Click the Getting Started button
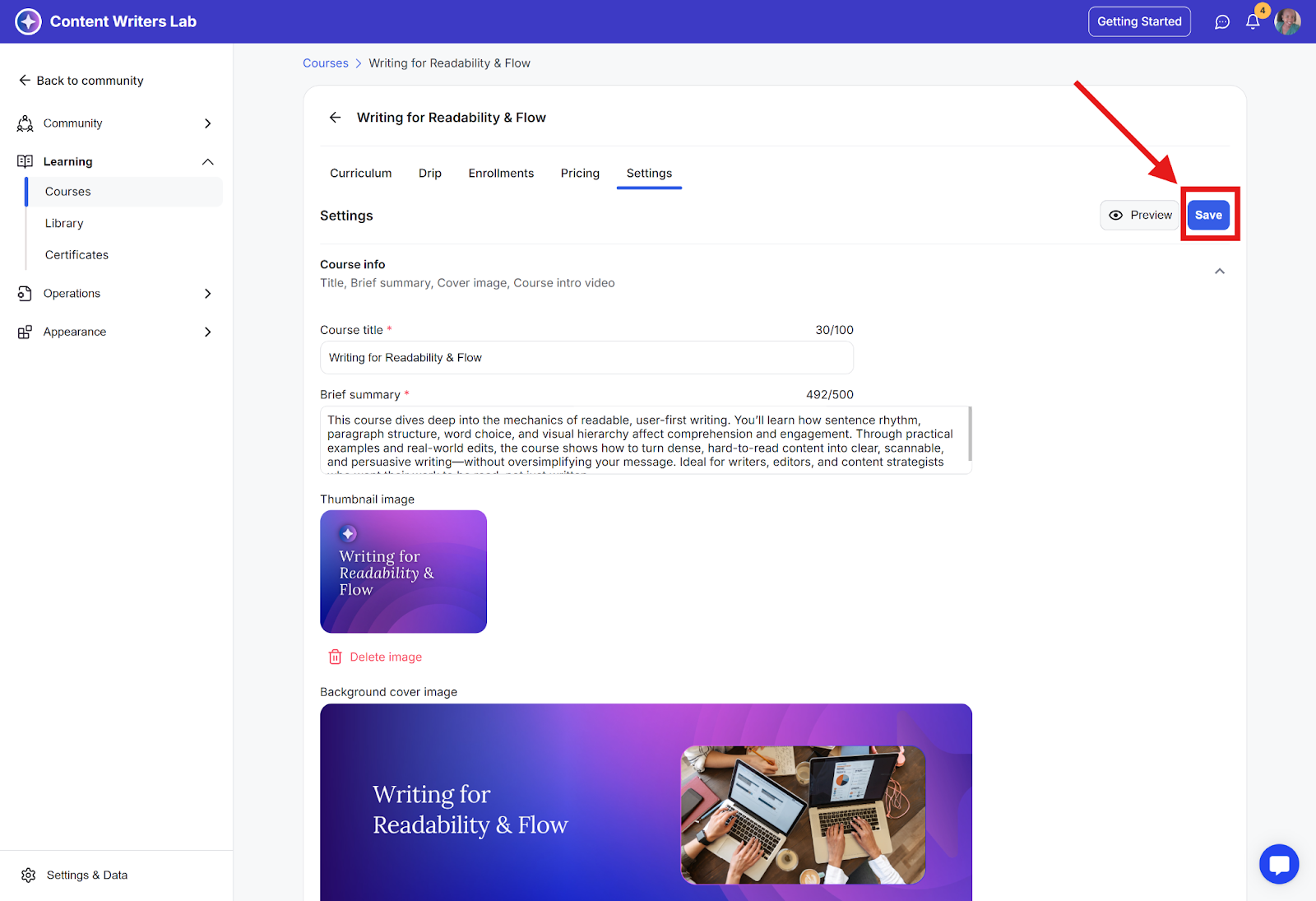1316x901 pixels. pyautogui.click(x=1139, y=22)
